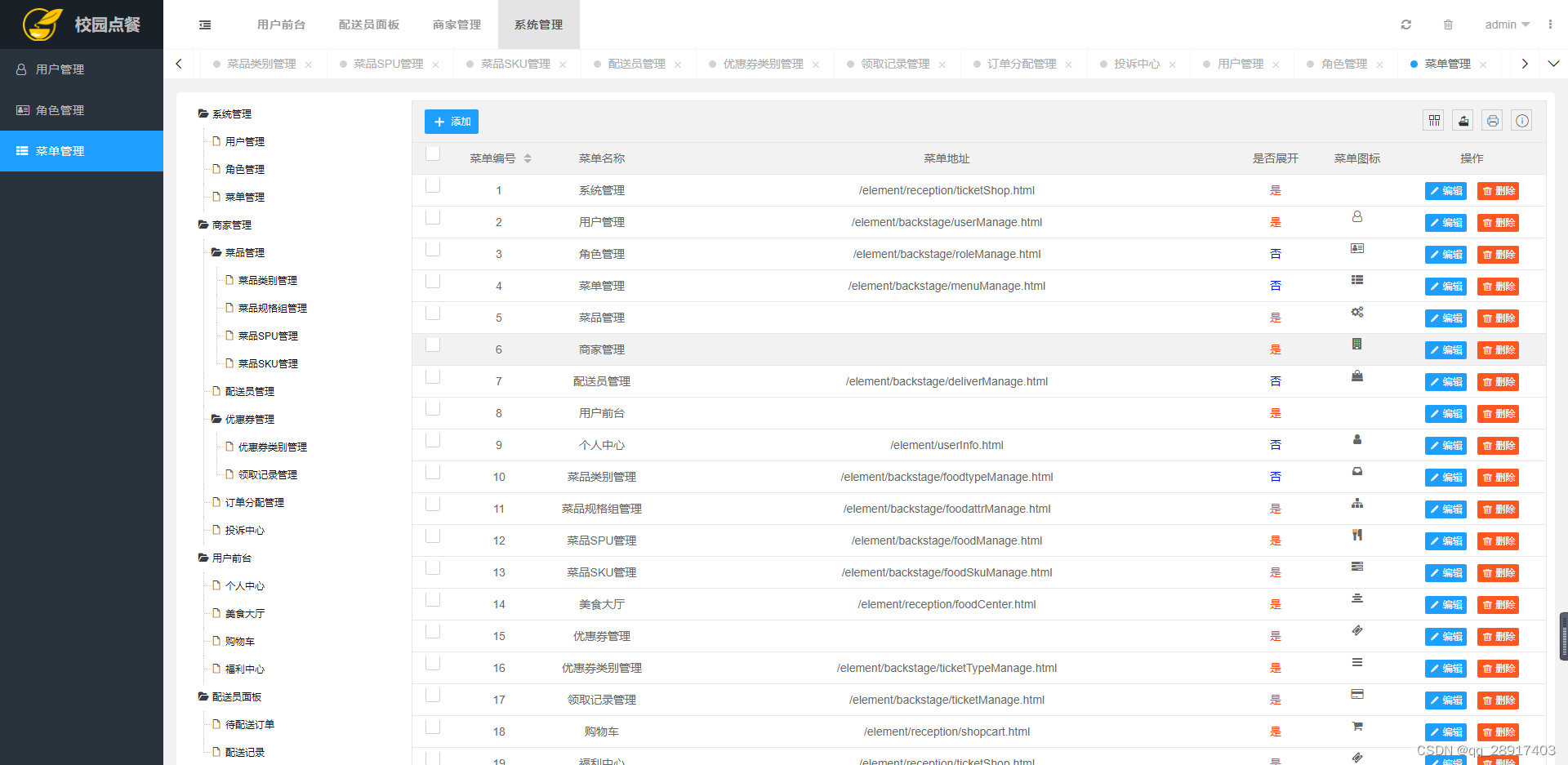Close the 菜品SPU管理 tab
This screenshot has height=765, width=1568.
point(435,64)
